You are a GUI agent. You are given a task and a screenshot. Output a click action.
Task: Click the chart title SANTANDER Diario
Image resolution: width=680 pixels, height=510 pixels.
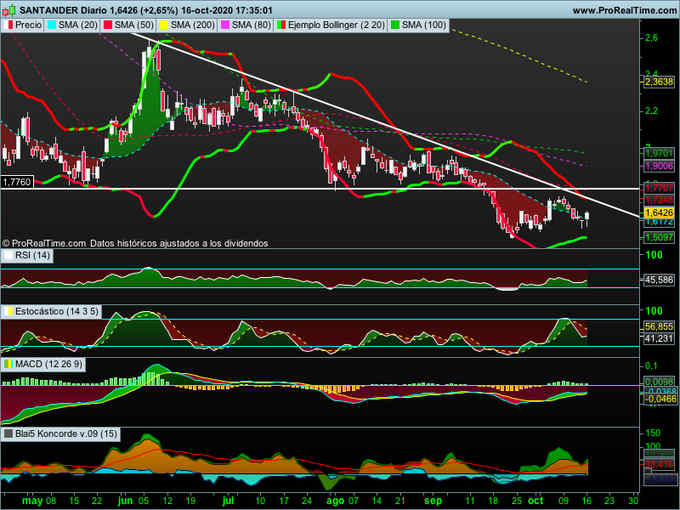62,10
